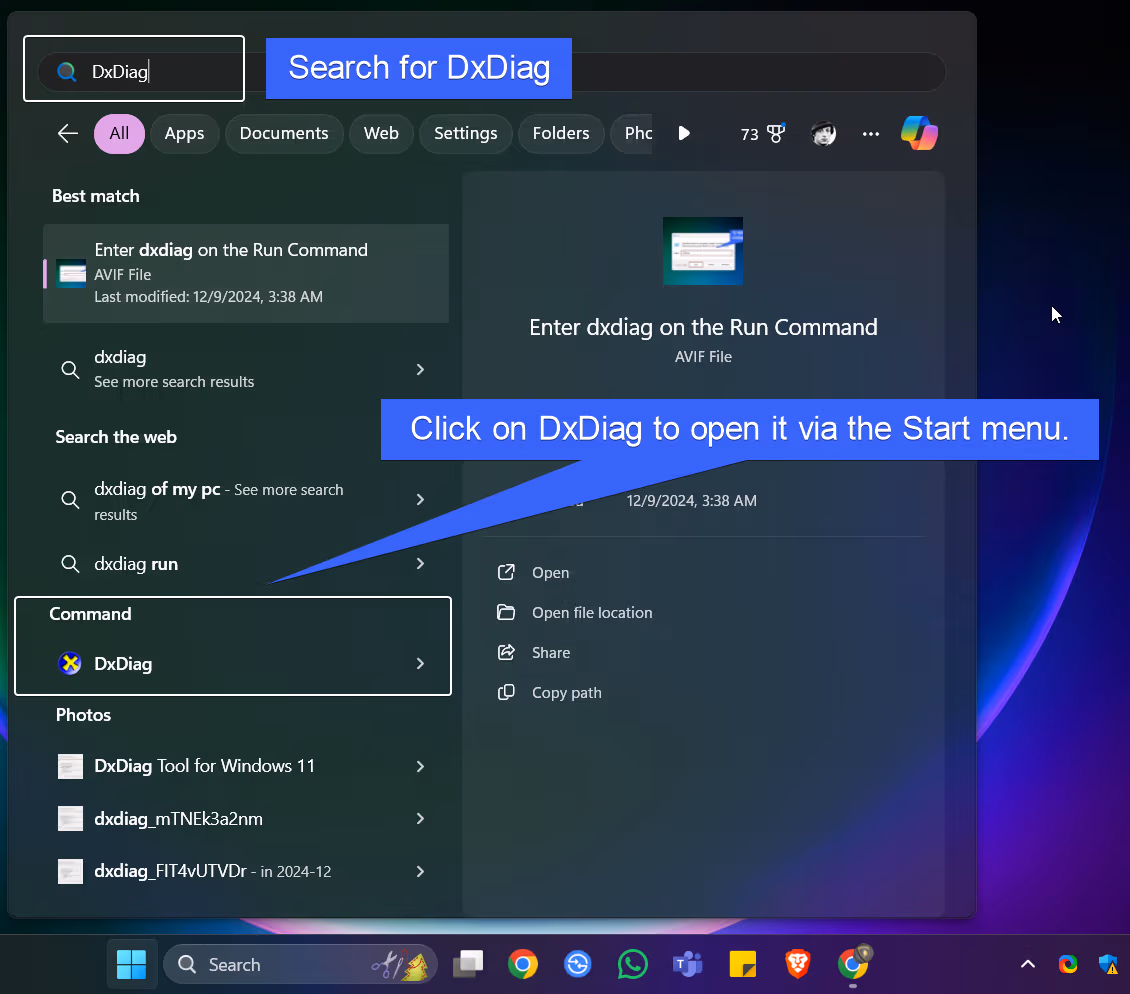
Task: Click the yellow-blue DxDiag X icon
Action: click(70, 663)
